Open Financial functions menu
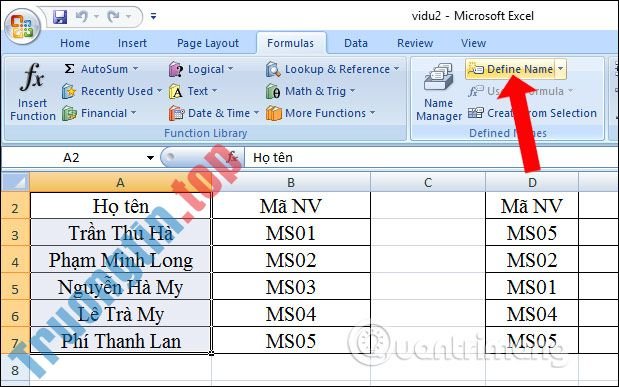This screenshot has height=387, width=619. pos(99,113)
